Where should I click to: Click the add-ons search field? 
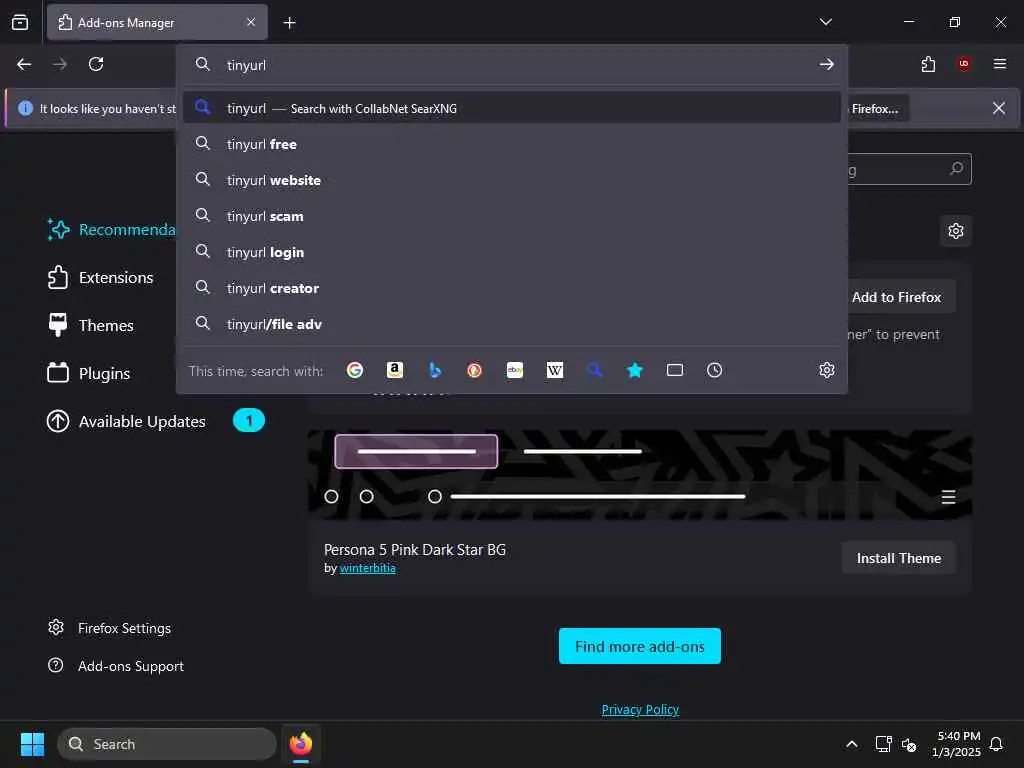[x=909, y=169]
